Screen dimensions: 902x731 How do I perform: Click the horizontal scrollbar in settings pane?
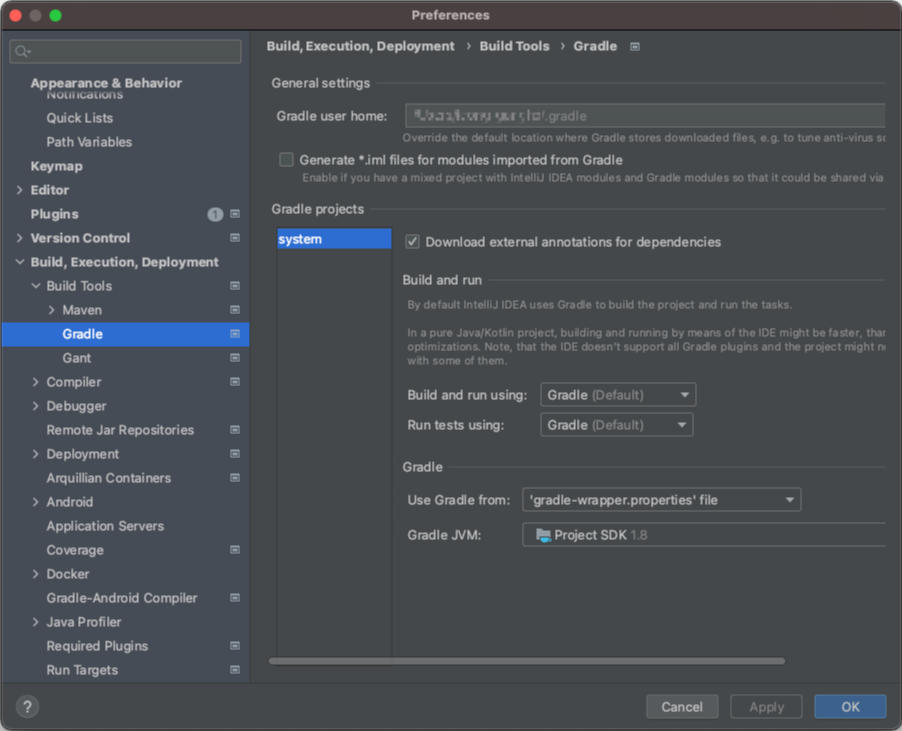[x=527, y=661]
